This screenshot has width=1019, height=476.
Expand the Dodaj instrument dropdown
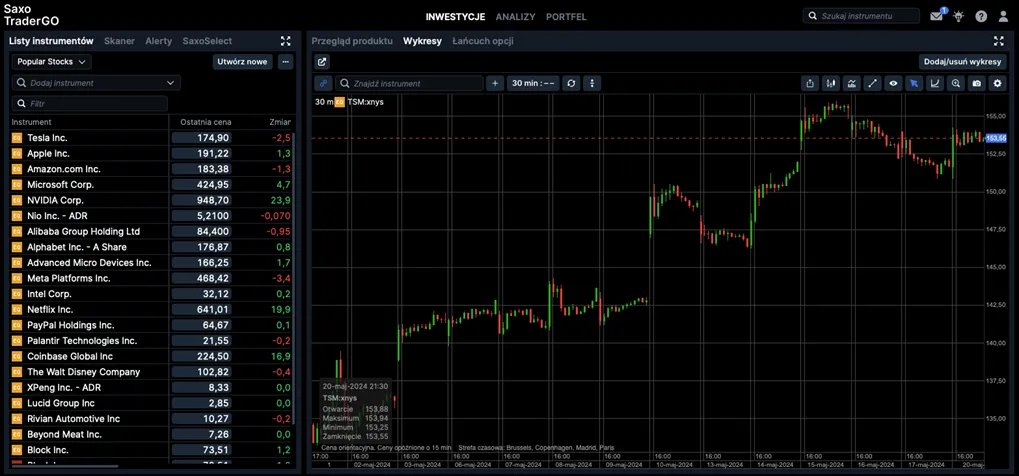[x=170, y=83]
